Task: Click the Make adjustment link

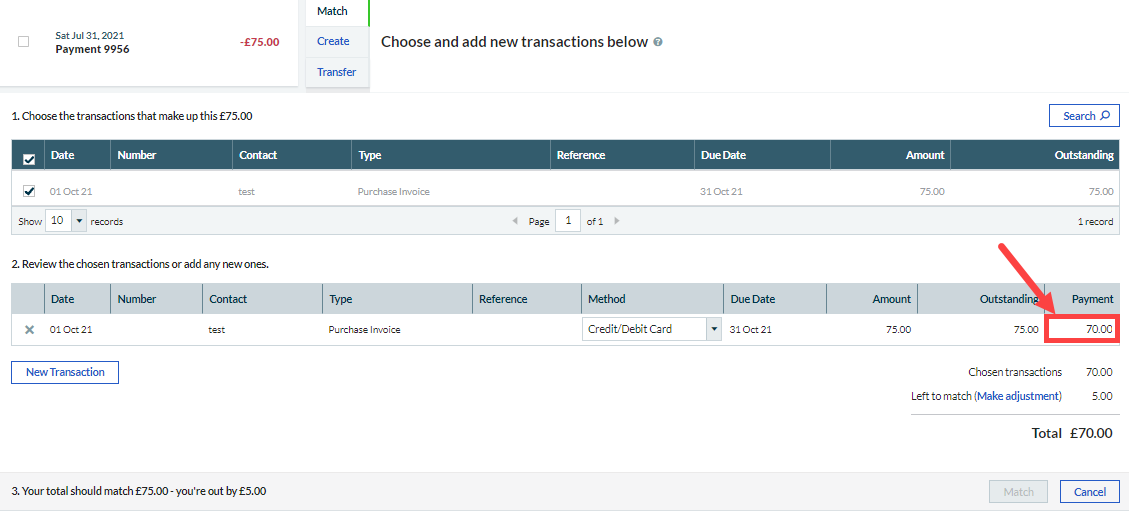Action: 1018,396
